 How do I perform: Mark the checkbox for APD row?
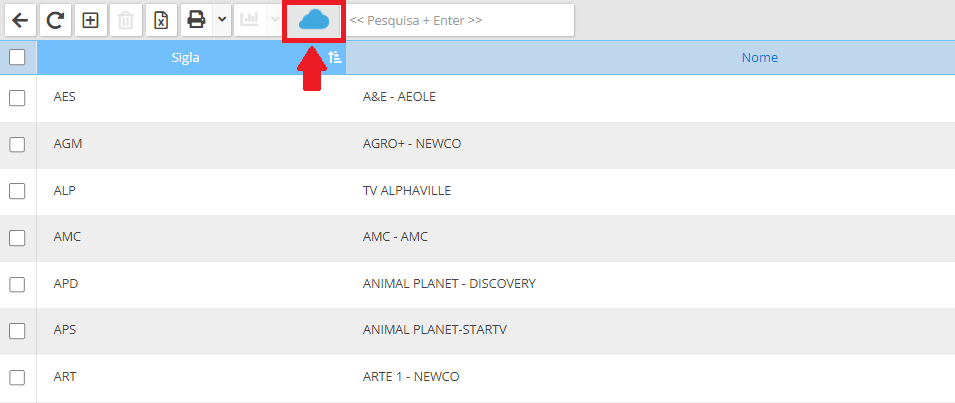(17, 284)
